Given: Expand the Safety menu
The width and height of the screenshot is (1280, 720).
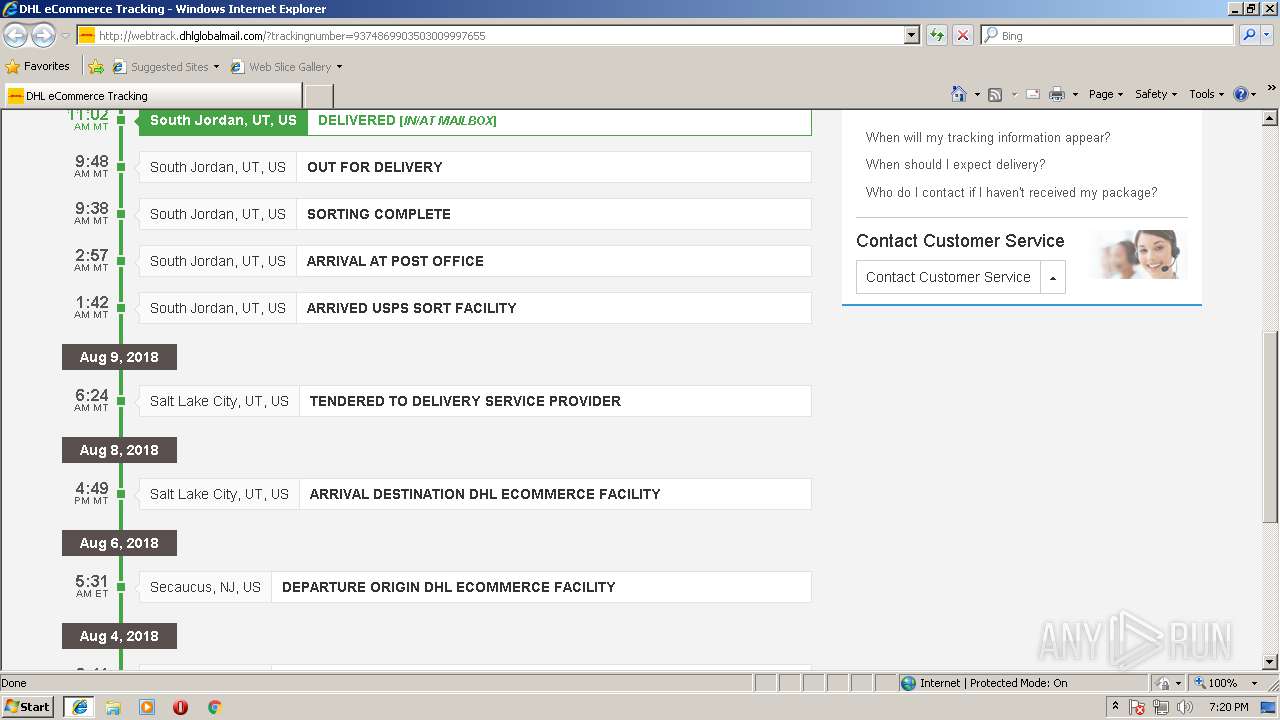Looking at the screenshot, I should pos(1156,94).
